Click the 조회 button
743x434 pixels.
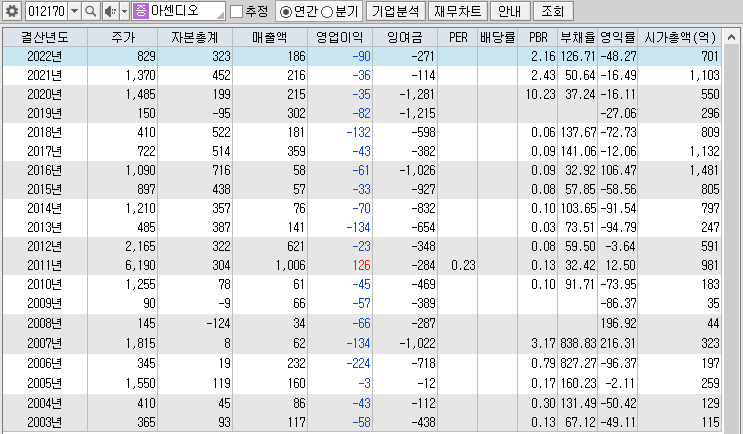pyautogui.click(x=553, y=11)
